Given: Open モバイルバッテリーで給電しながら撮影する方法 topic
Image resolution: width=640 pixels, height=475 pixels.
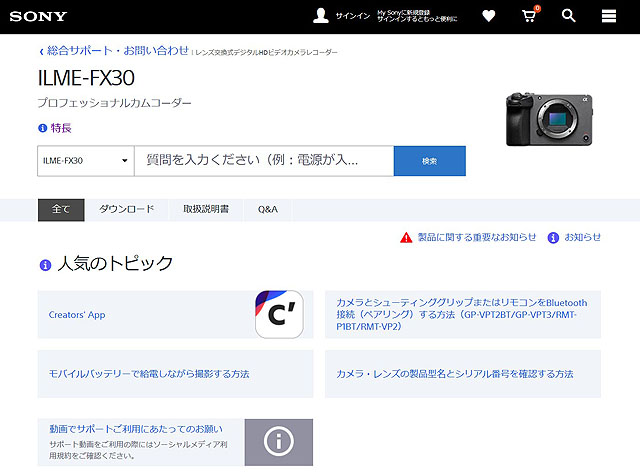Looking at the screenshot, I should click(x=149, y=374).
